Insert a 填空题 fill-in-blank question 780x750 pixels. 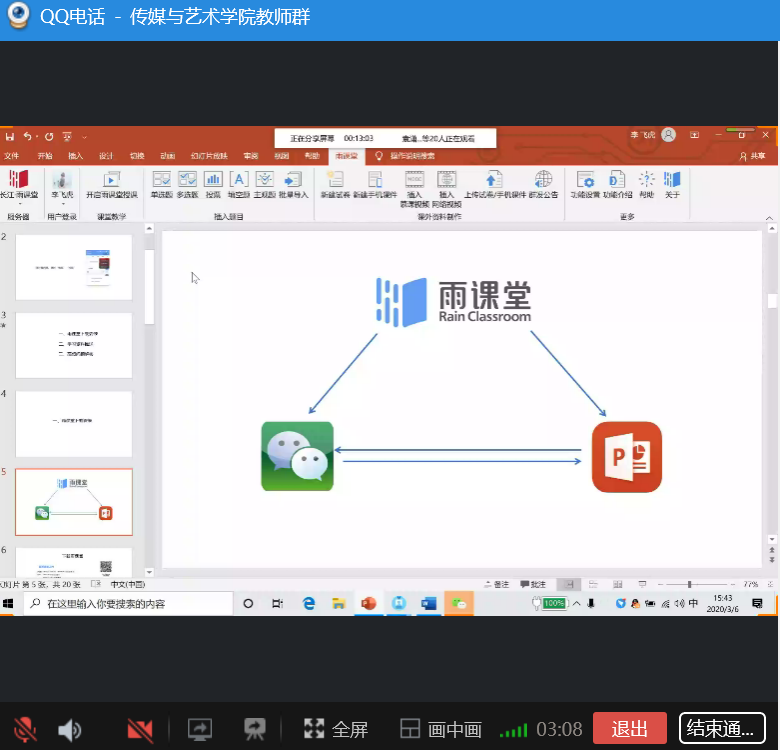point(239,185)
